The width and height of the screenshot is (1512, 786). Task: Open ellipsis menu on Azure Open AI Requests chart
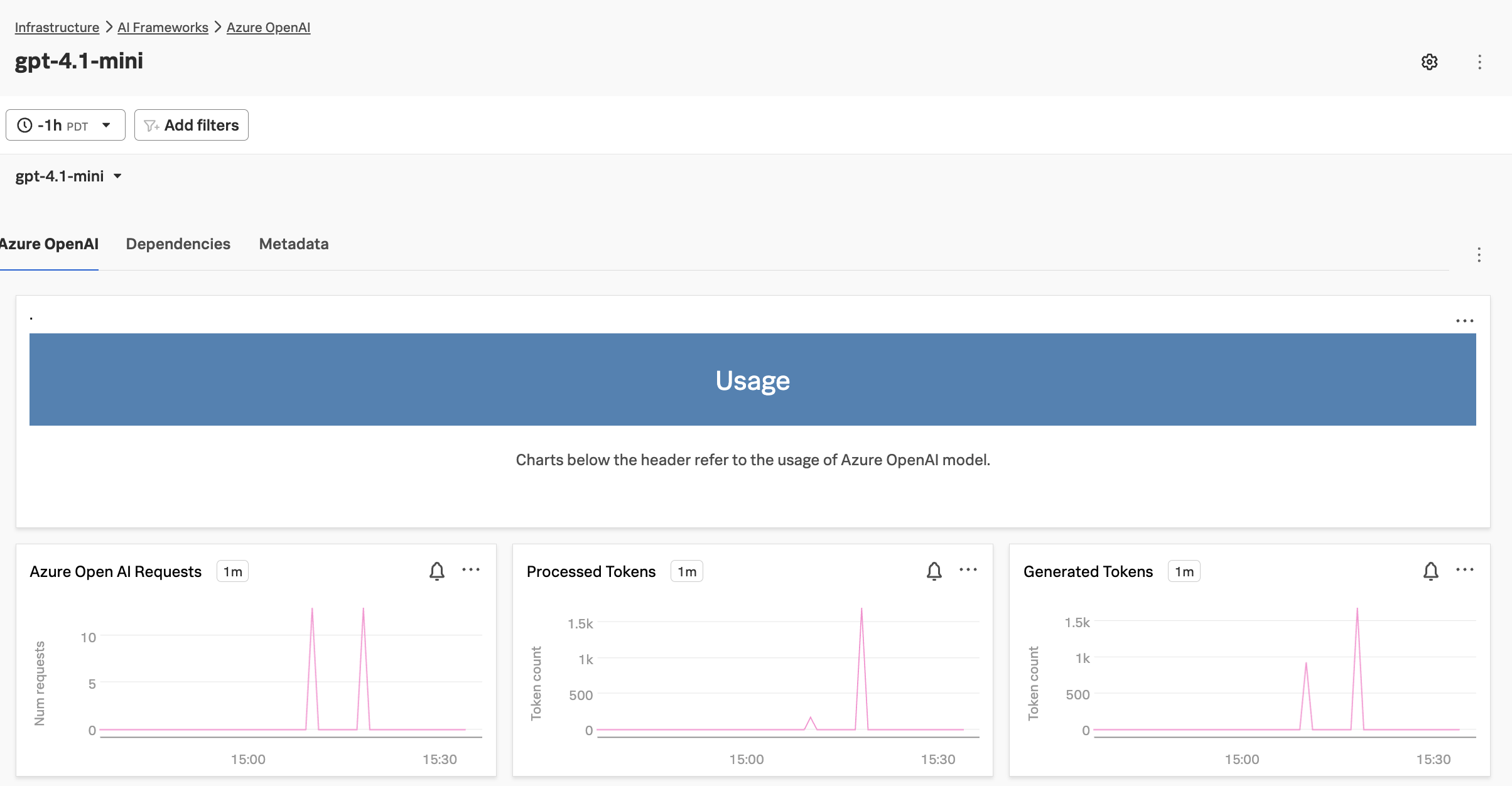click(471, 570)
